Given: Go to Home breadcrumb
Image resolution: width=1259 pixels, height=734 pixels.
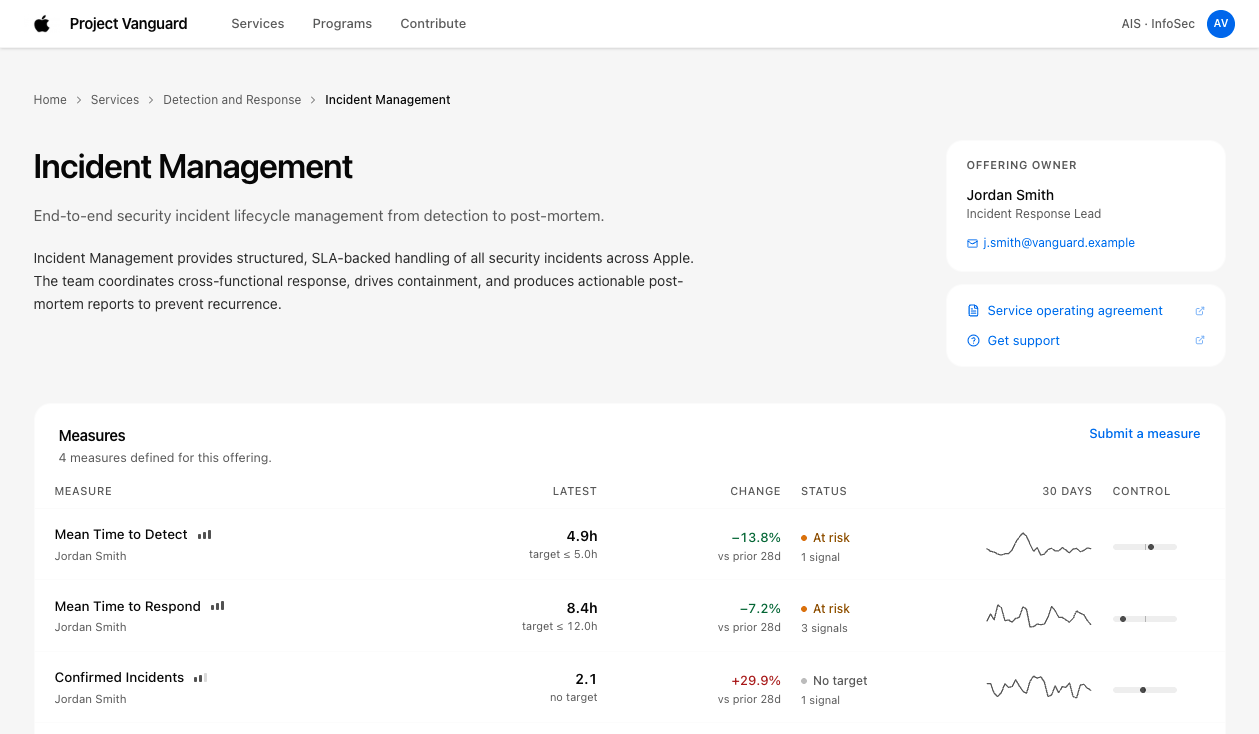Looking at the screenshot, I should coord(50,100).
